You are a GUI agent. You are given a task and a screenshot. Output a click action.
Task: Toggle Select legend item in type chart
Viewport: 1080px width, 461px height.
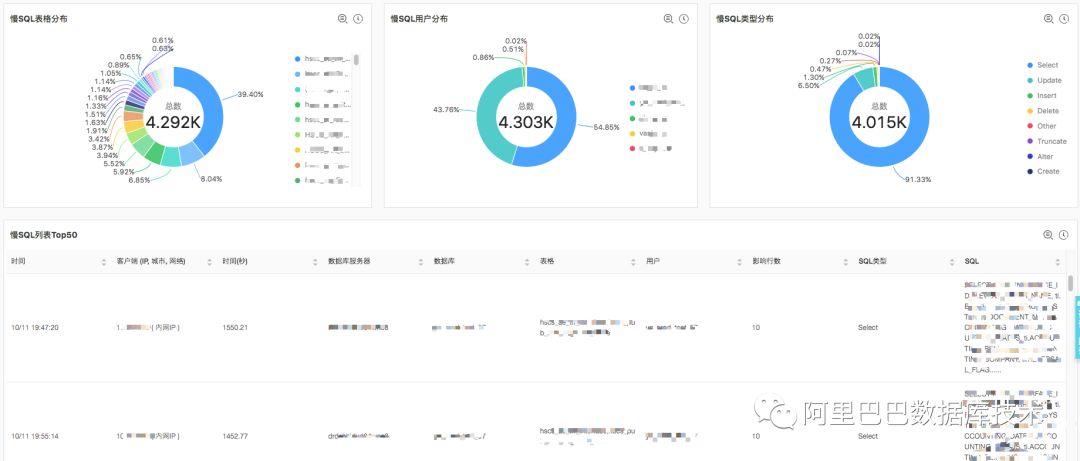(1043, 65)
